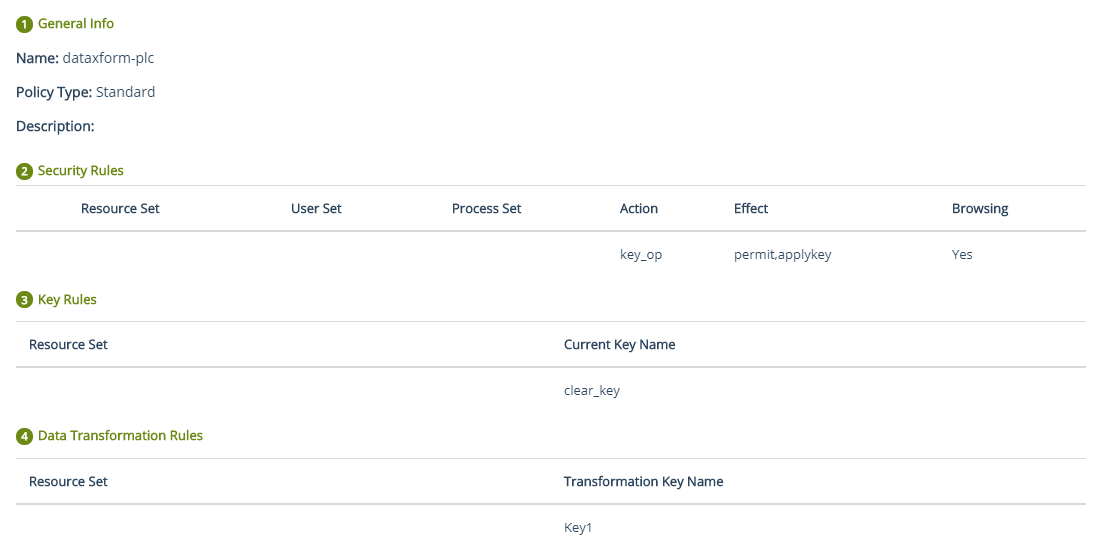Open the Security Rules section heading

81,171
